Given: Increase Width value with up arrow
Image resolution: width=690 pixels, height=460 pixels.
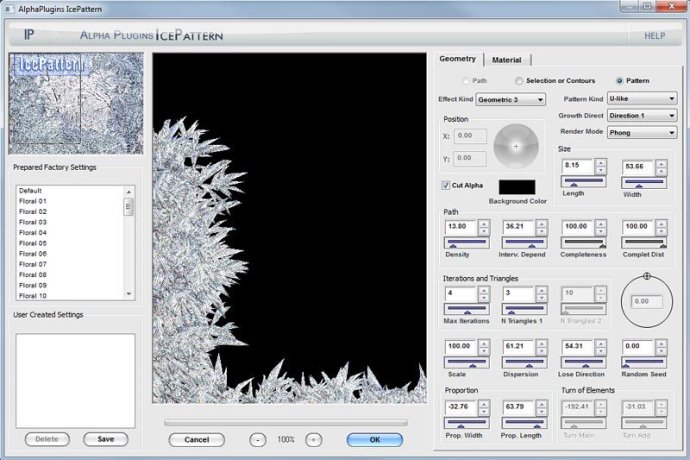Looking at the screenshot, I should pyautogui.click(x=661, y=164).
